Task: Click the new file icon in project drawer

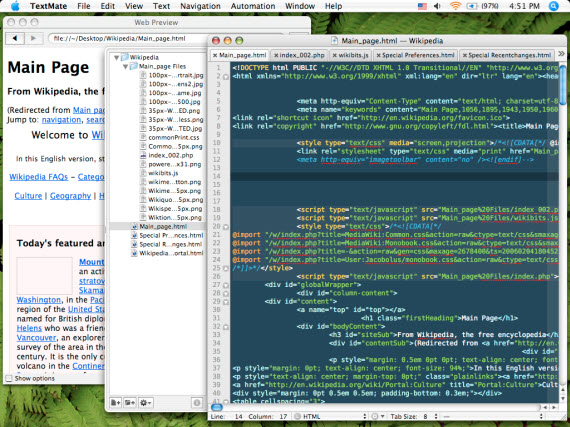Action: coord(115,402)
